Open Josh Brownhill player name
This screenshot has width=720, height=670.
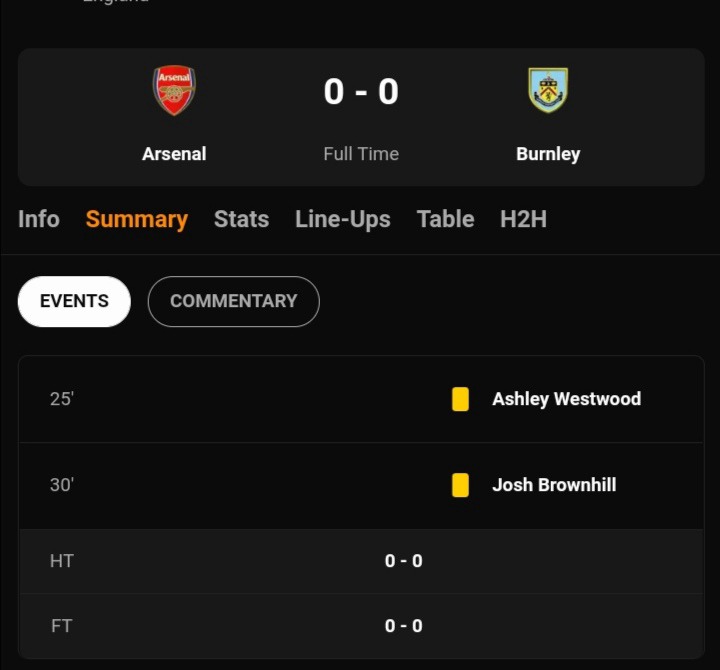[x=554, y=485]
